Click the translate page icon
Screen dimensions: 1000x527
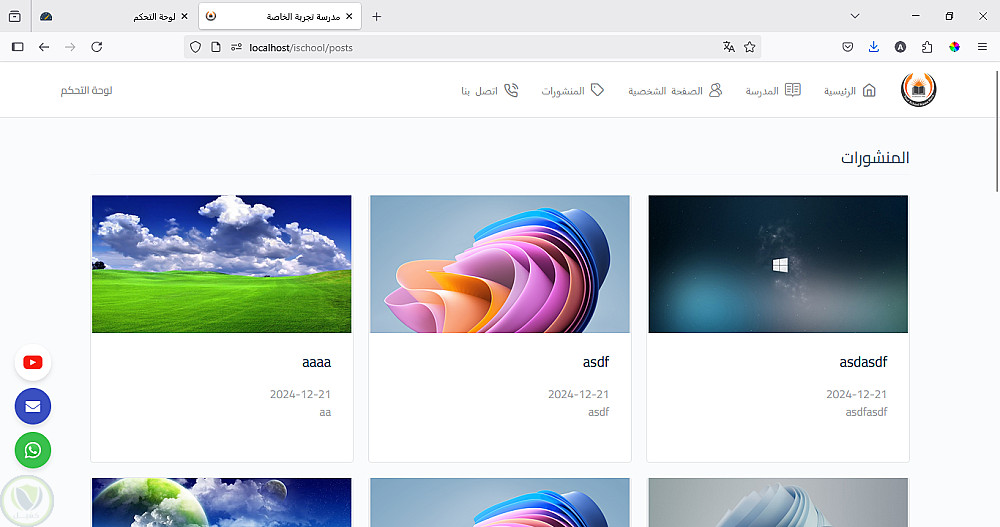(729, 47)
